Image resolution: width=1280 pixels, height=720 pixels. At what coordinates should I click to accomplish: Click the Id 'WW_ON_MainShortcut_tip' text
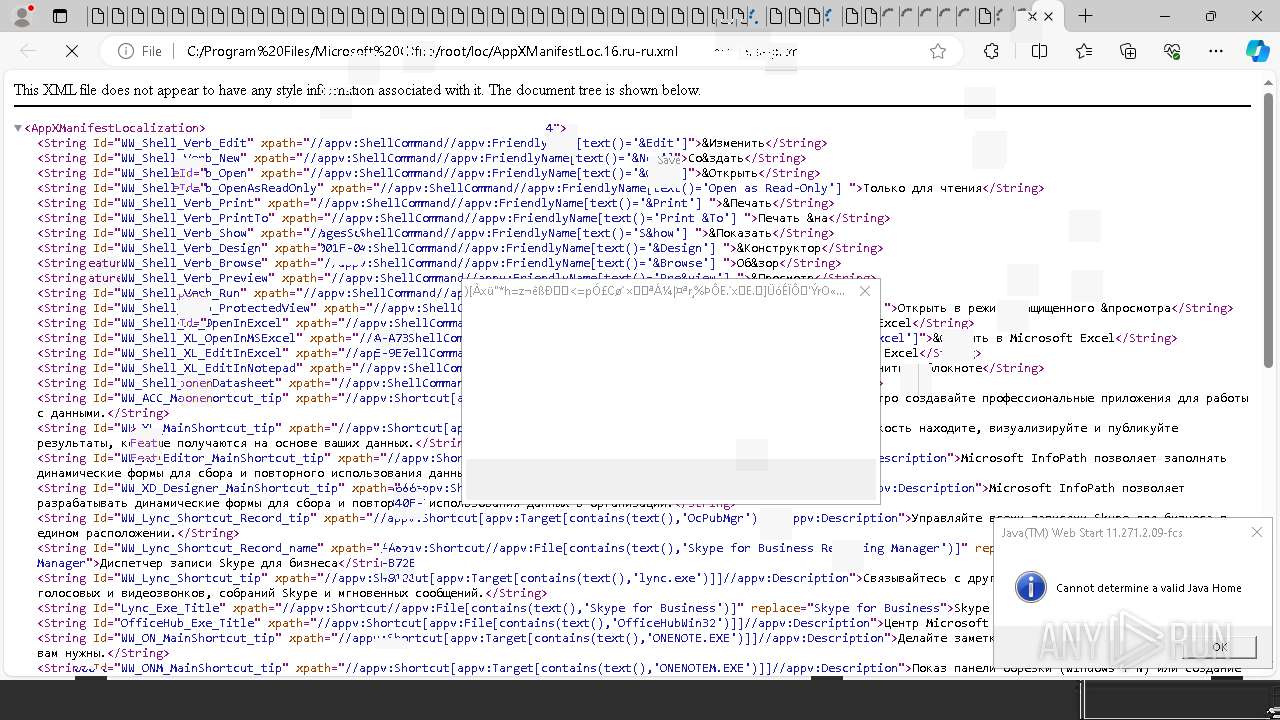pyautogui.click(x=198, y=638)
